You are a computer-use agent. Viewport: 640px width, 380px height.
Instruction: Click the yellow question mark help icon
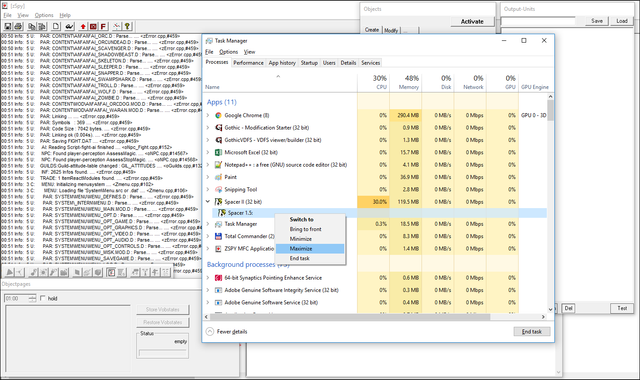pyautogui.click(x=127, y=26)
